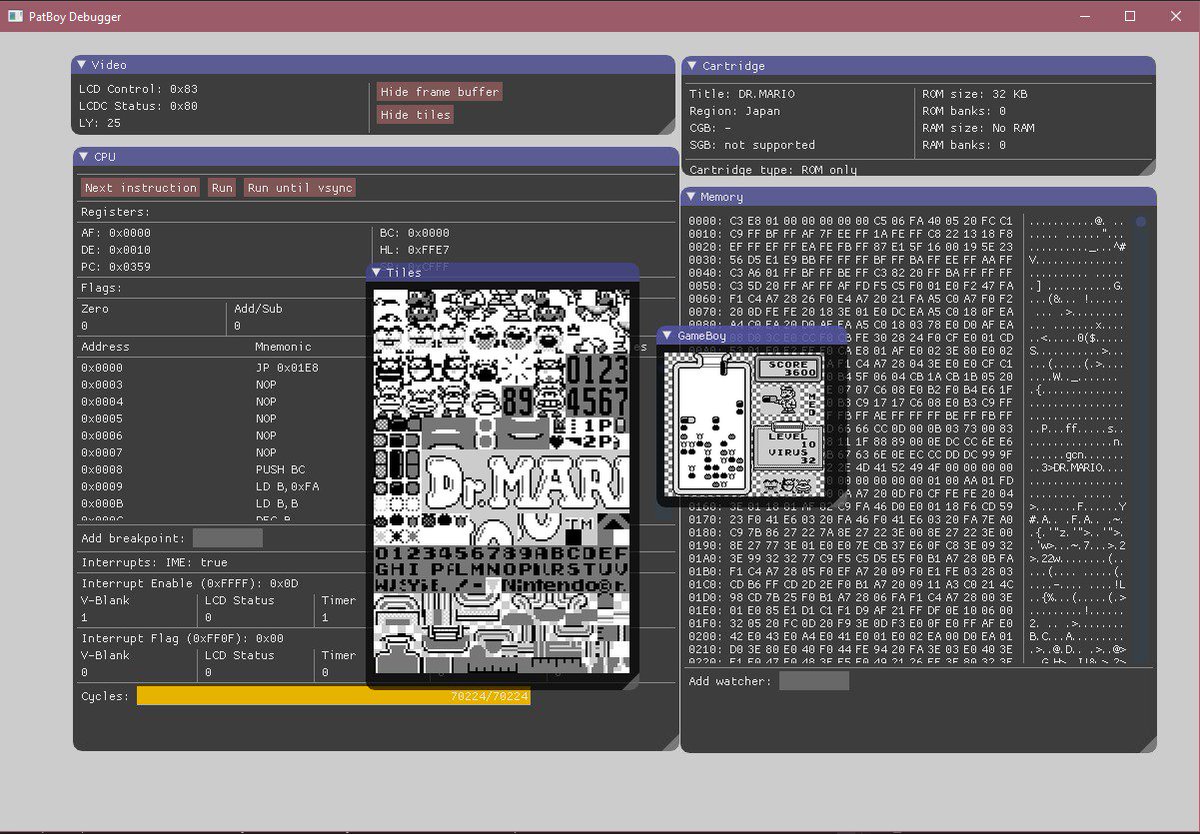Image resolution: width=1200 pixels, height=834 pixels.
Task: Click memory row address '0000:'
Action: pos(706,221)
